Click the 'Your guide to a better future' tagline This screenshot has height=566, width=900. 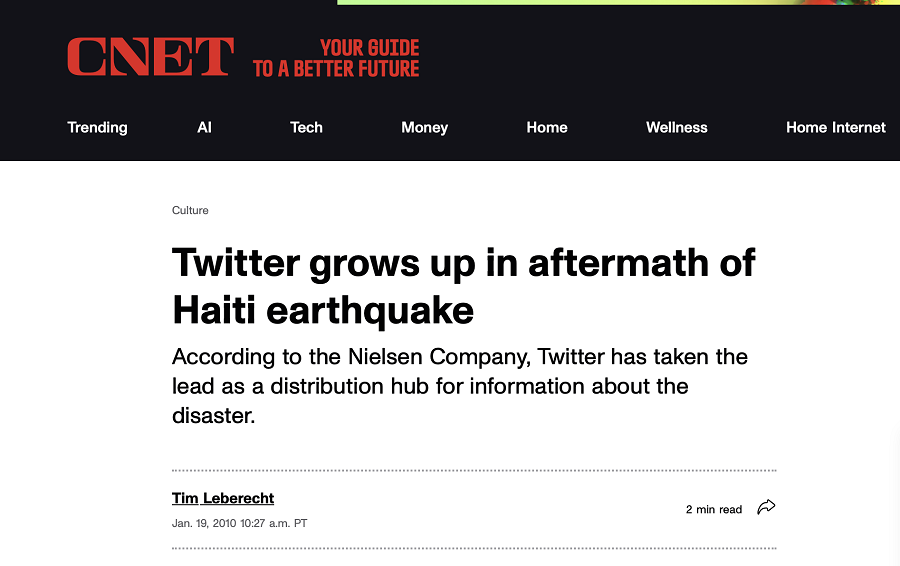point(336,58)
